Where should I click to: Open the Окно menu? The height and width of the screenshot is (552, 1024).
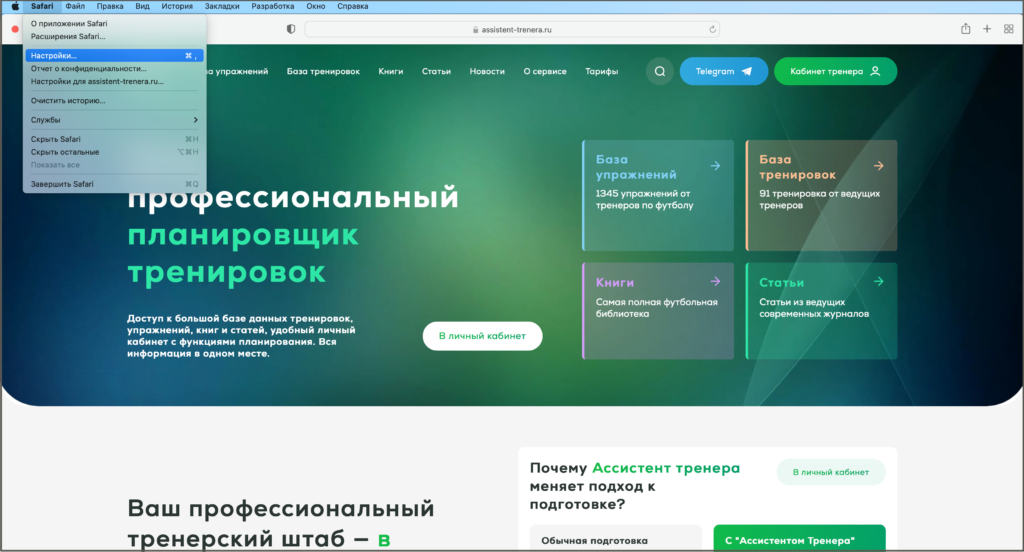(315, 6)
